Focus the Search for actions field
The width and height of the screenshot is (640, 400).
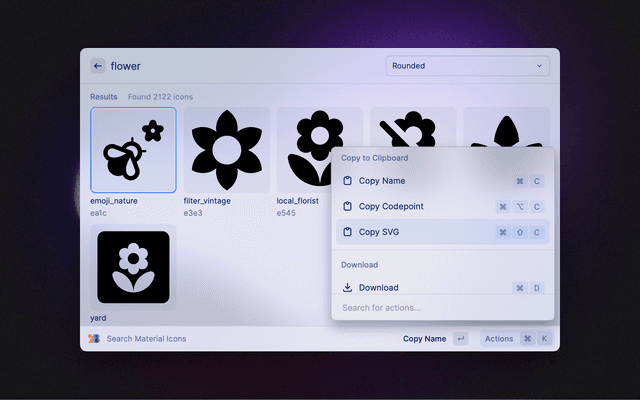click(x=442, y=307)
